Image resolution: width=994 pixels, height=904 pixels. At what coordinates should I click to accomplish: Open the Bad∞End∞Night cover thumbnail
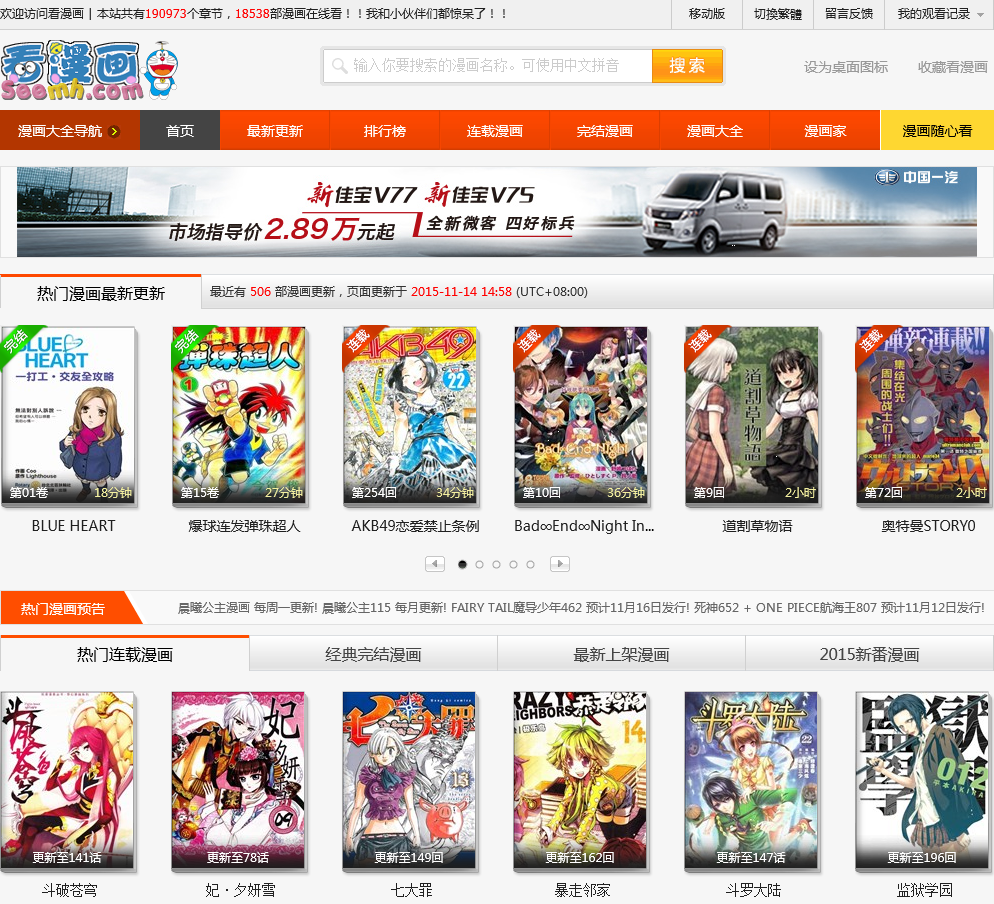click(x=581, y=415)
